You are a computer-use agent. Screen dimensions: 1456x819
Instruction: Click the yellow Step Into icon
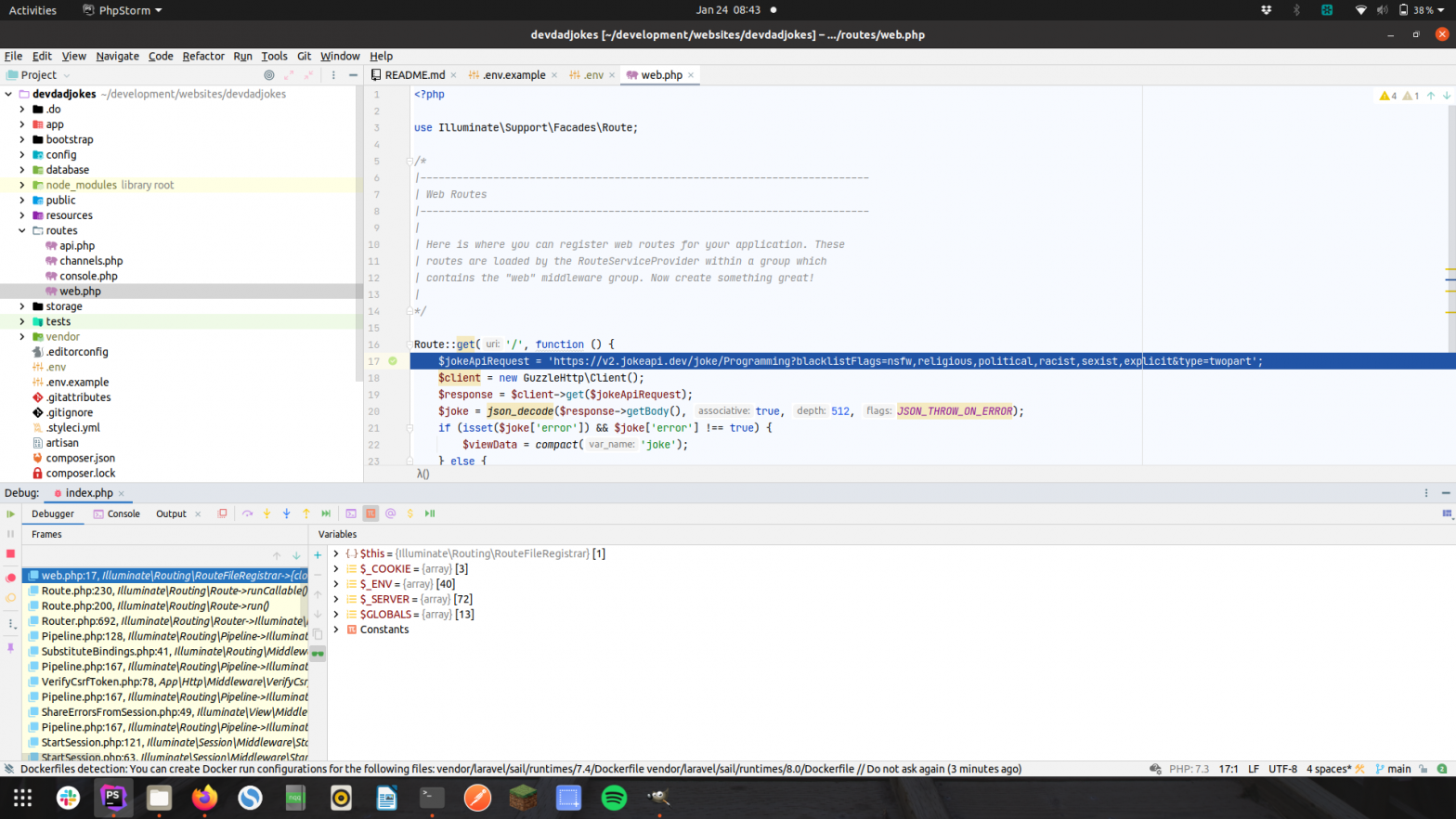[266, 513]
